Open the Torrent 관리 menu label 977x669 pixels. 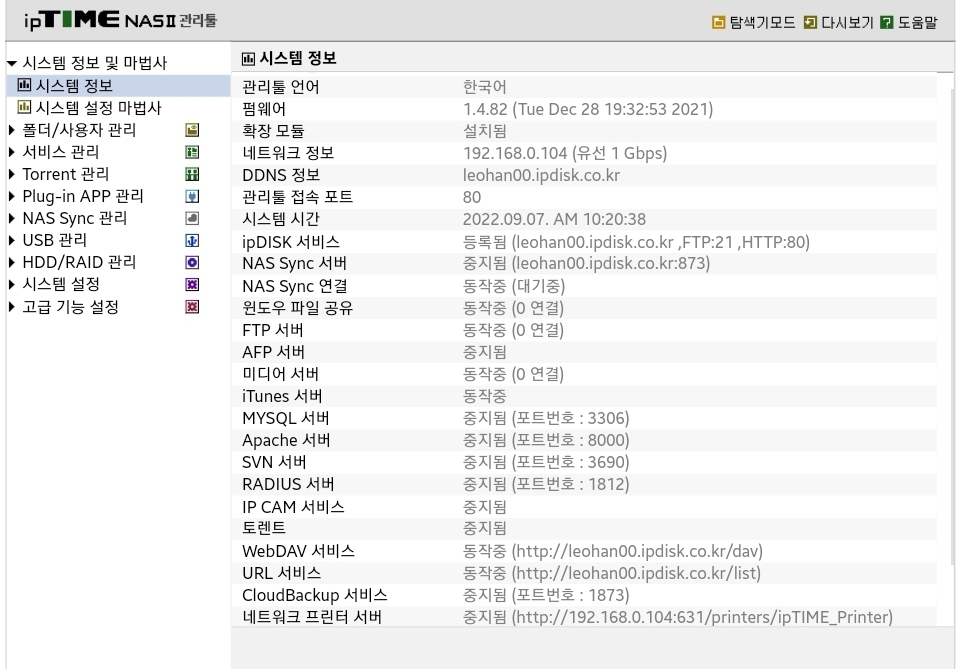tap(65, 174)
